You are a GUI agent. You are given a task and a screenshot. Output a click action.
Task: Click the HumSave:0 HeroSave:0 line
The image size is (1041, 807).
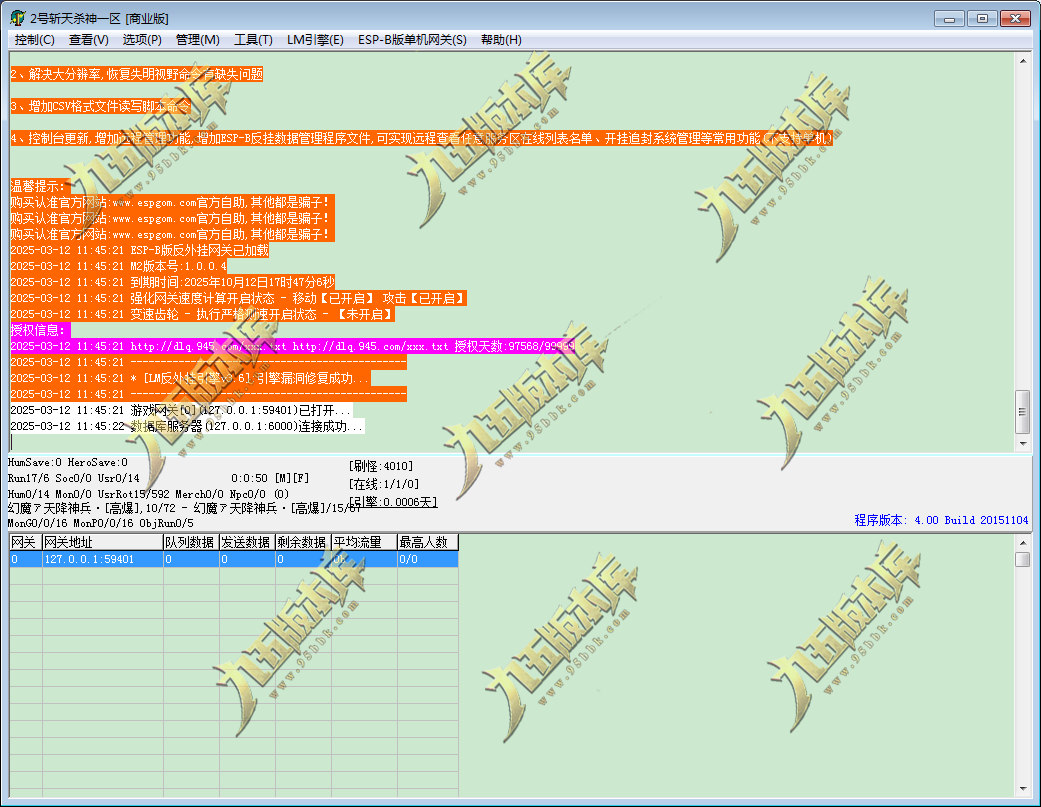67,463
